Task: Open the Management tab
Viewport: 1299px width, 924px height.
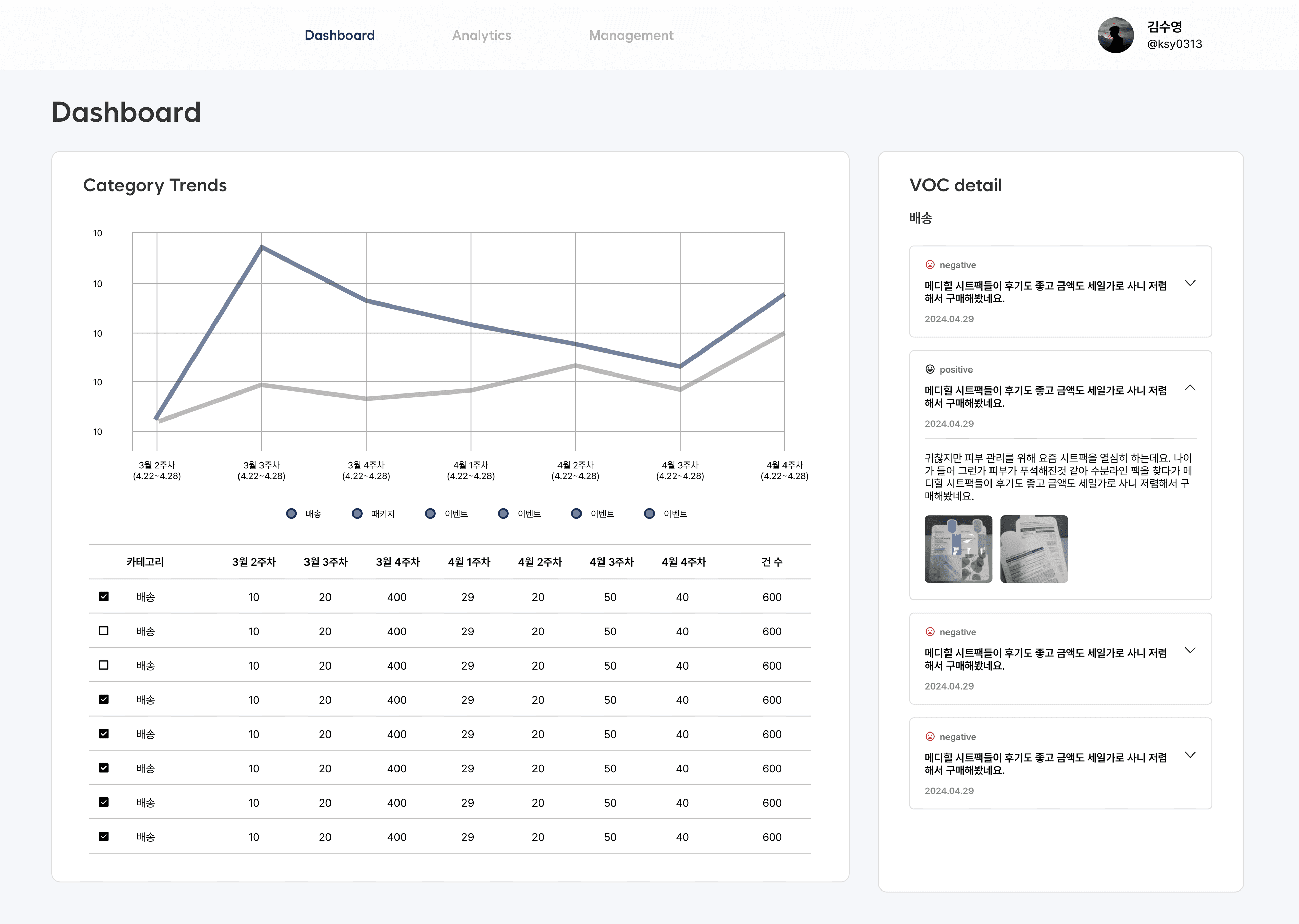Action: 631,35
